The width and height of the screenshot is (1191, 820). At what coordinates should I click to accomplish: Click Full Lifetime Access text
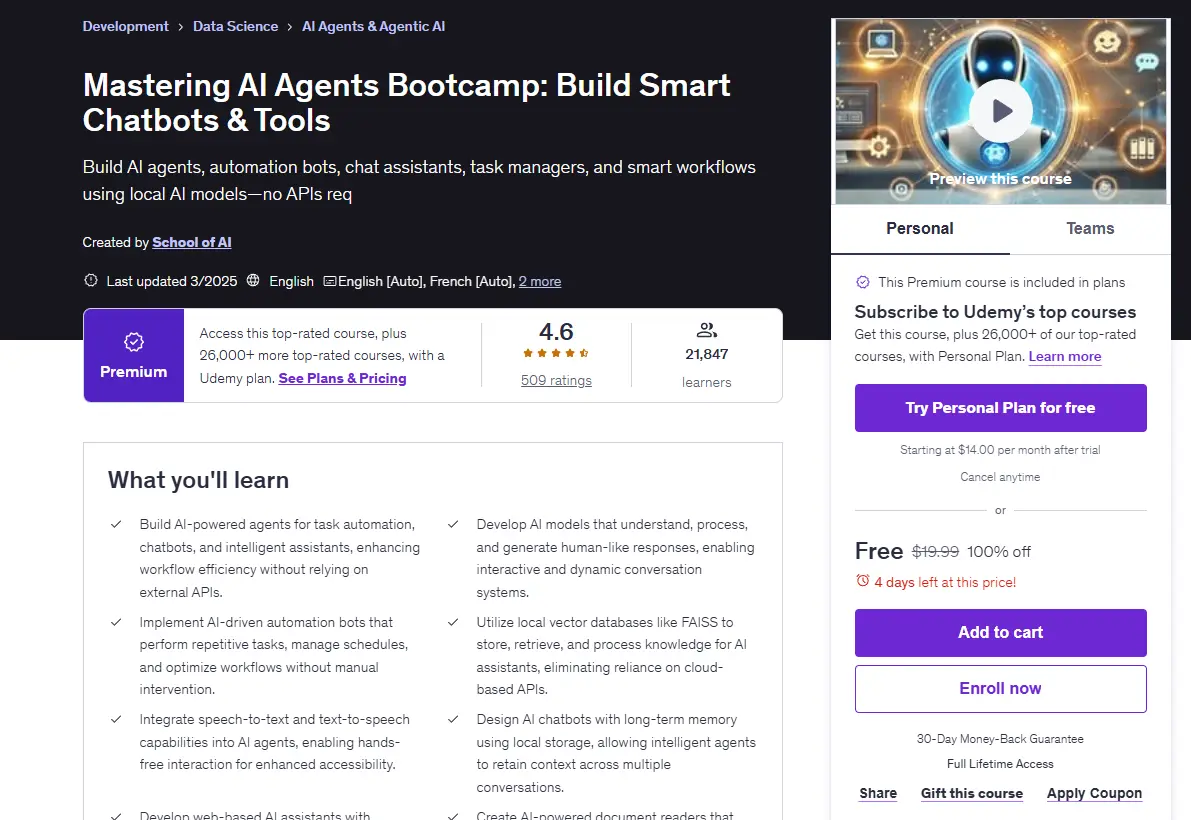pos(1000,764)
